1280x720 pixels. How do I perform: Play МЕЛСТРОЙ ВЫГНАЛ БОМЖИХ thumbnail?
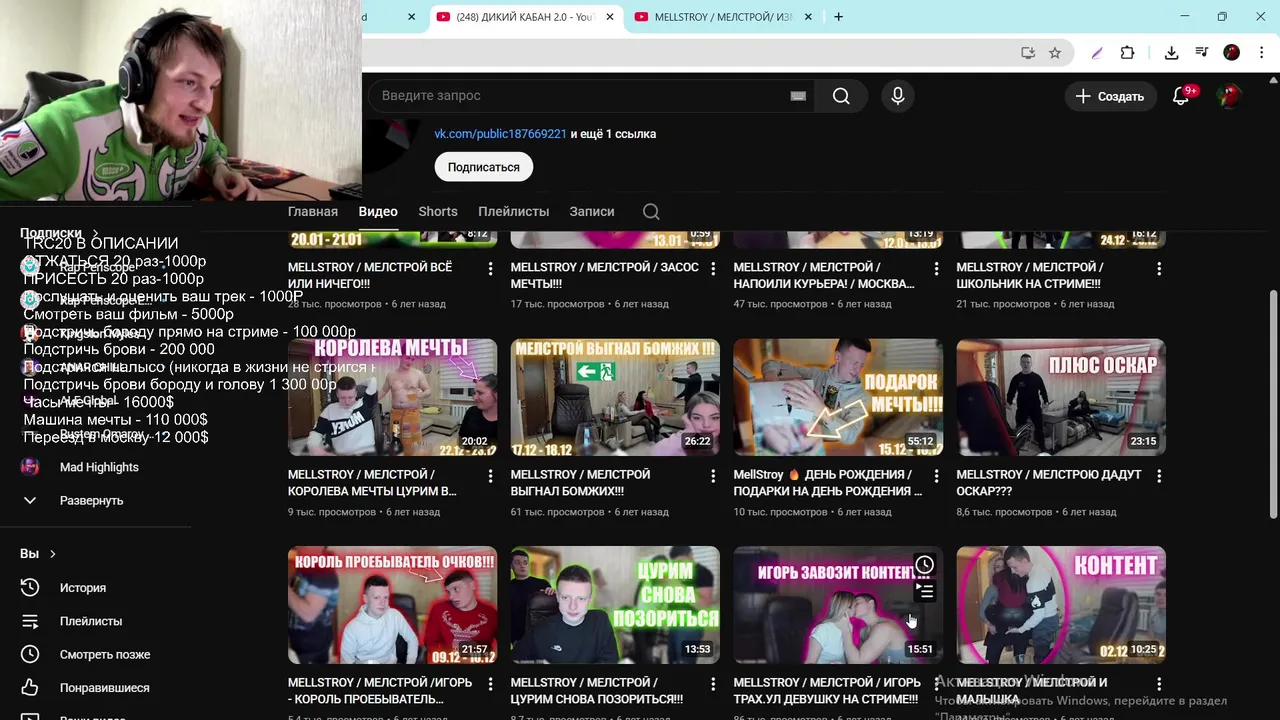615,397
